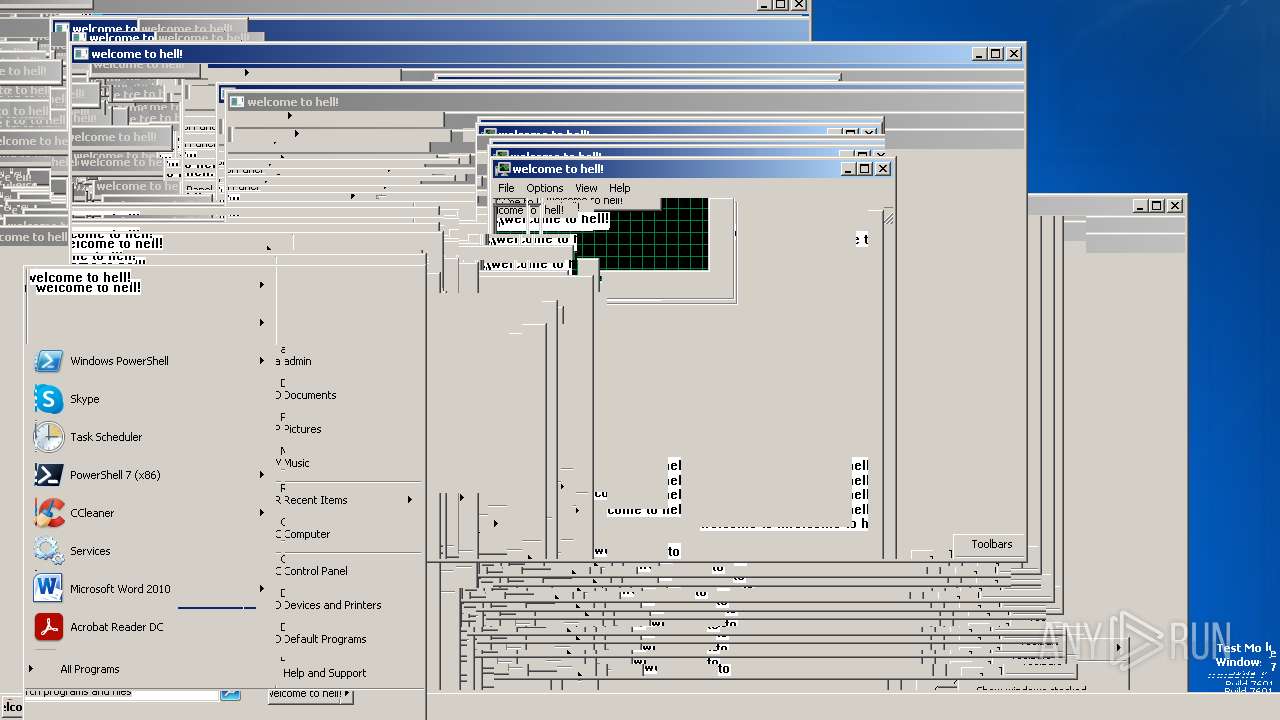Open Default Programs
This screenshot has width=1280, height=720.
pyautogui.click(x=324, y=639)
